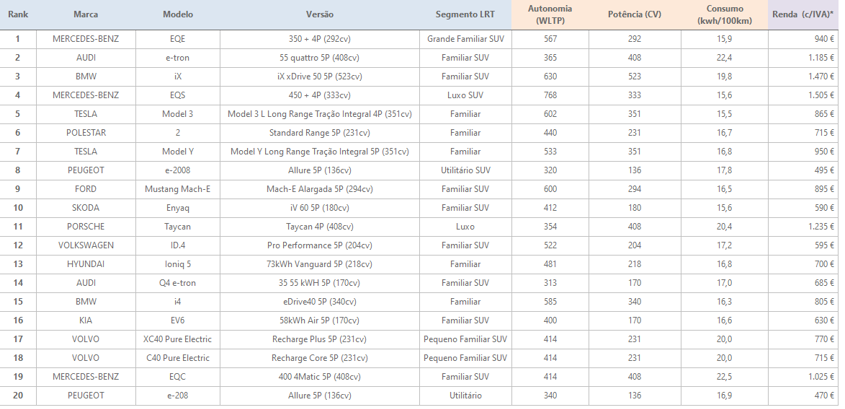This screenshot has width=845, height=409.
Task: Select the Luxo SUV segment cell
Action: point(465,95)
